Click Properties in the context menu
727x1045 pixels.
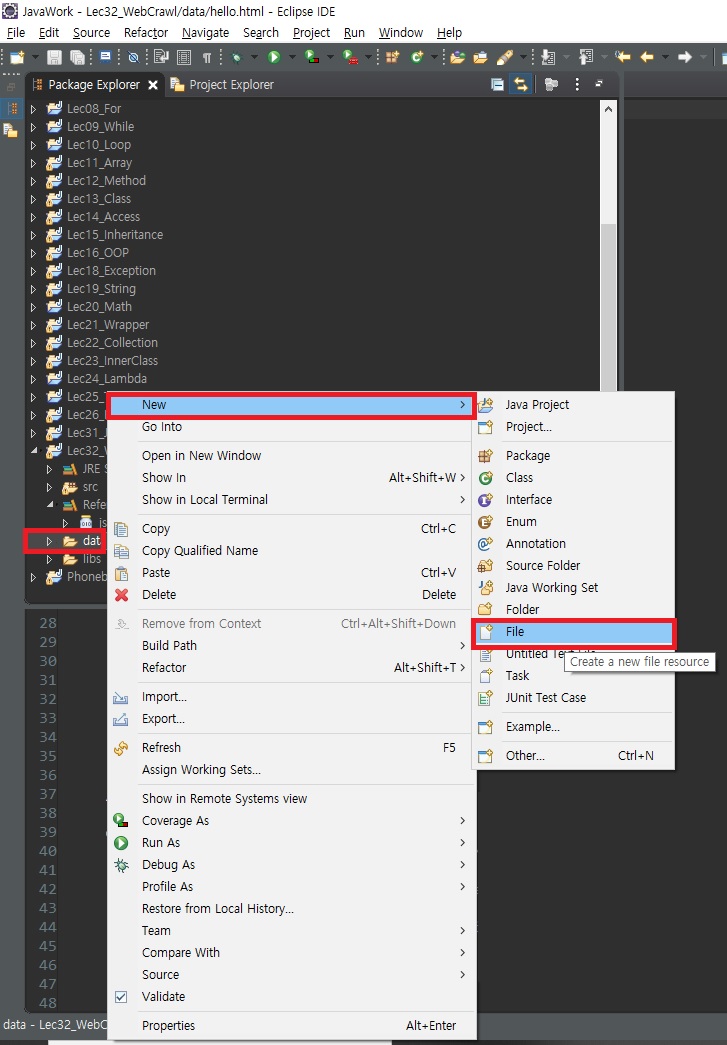(291, 1025)
